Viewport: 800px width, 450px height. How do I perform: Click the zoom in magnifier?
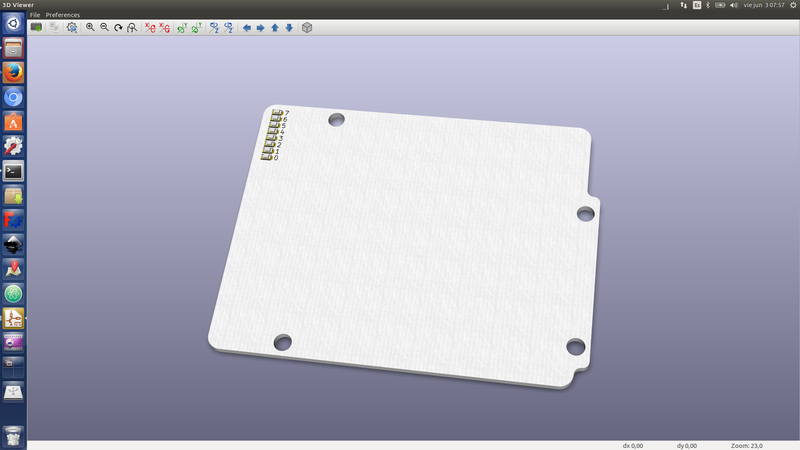click(90, 27)
